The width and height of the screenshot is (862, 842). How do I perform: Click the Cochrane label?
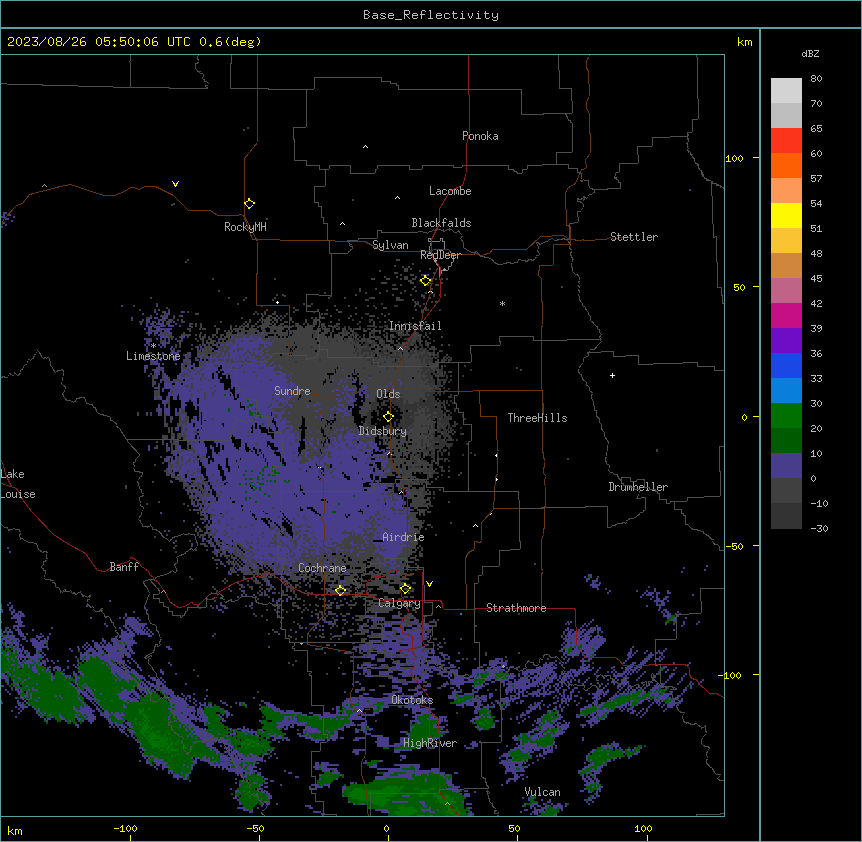pos(322,568)
